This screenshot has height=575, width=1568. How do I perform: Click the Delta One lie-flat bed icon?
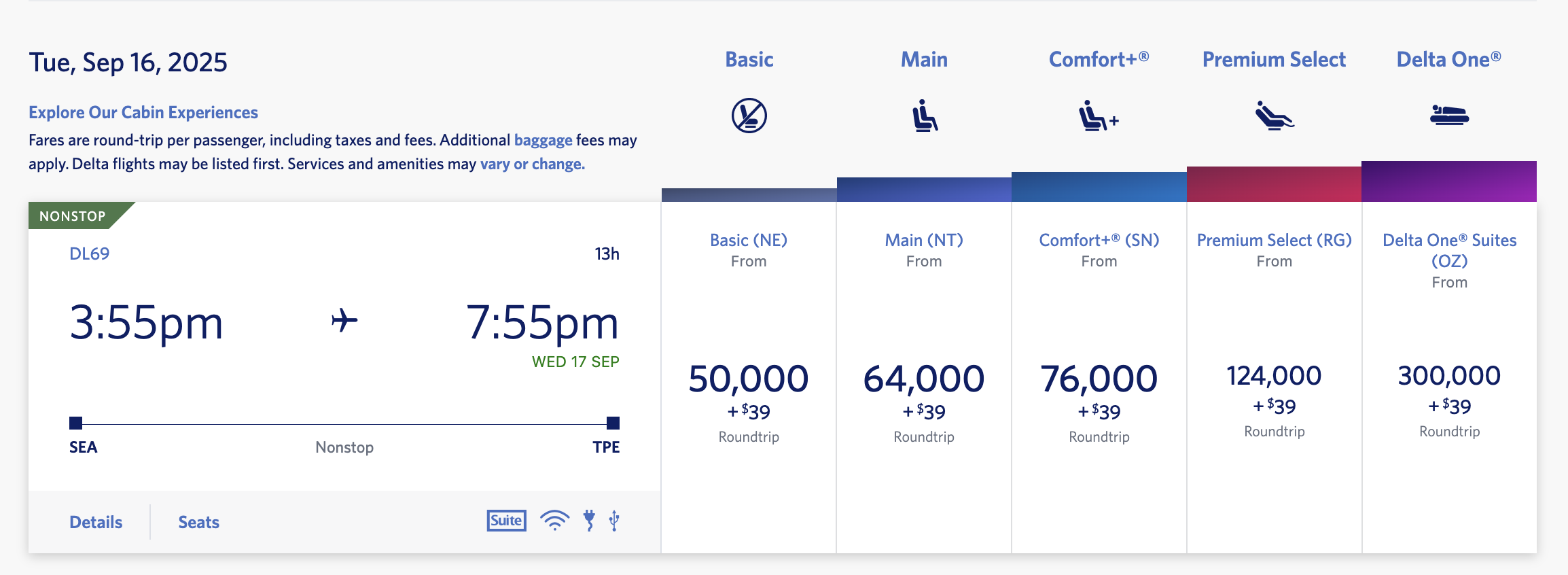[x=1449, y=116]
